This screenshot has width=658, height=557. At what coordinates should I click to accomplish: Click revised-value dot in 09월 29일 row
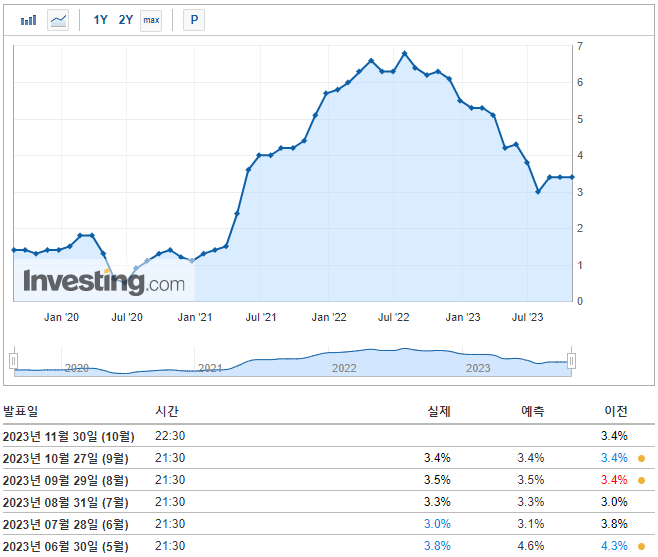pyautogui.click(x=641, y=480)
